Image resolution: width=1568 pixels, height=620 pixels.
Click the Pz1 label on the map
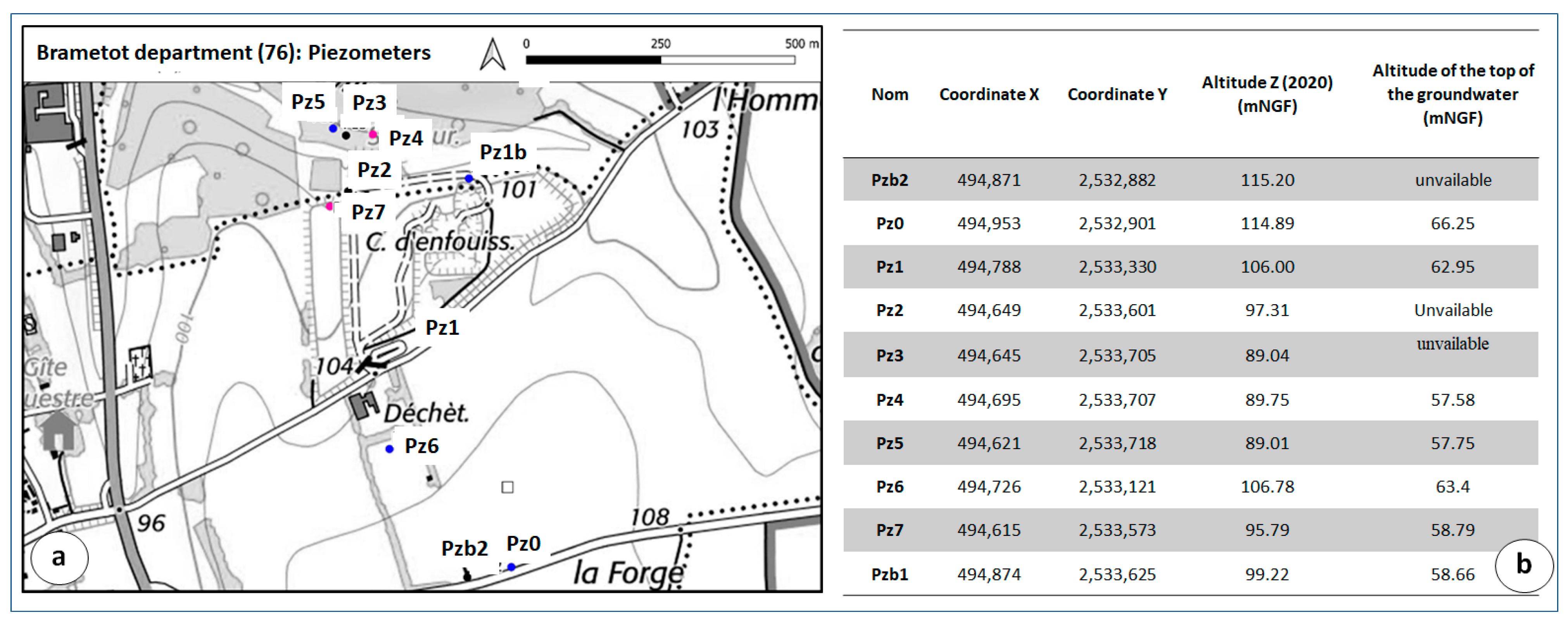click(x=442, y=327)
